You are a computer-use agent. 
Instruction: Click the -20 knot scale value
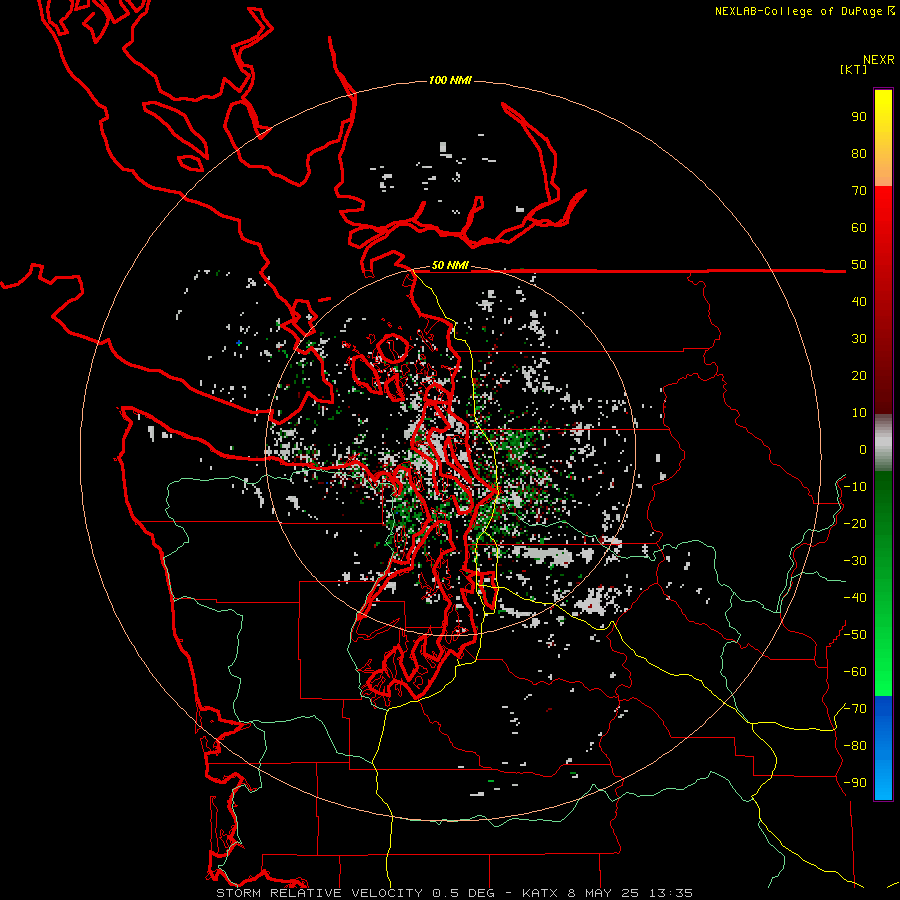point(855,523)
